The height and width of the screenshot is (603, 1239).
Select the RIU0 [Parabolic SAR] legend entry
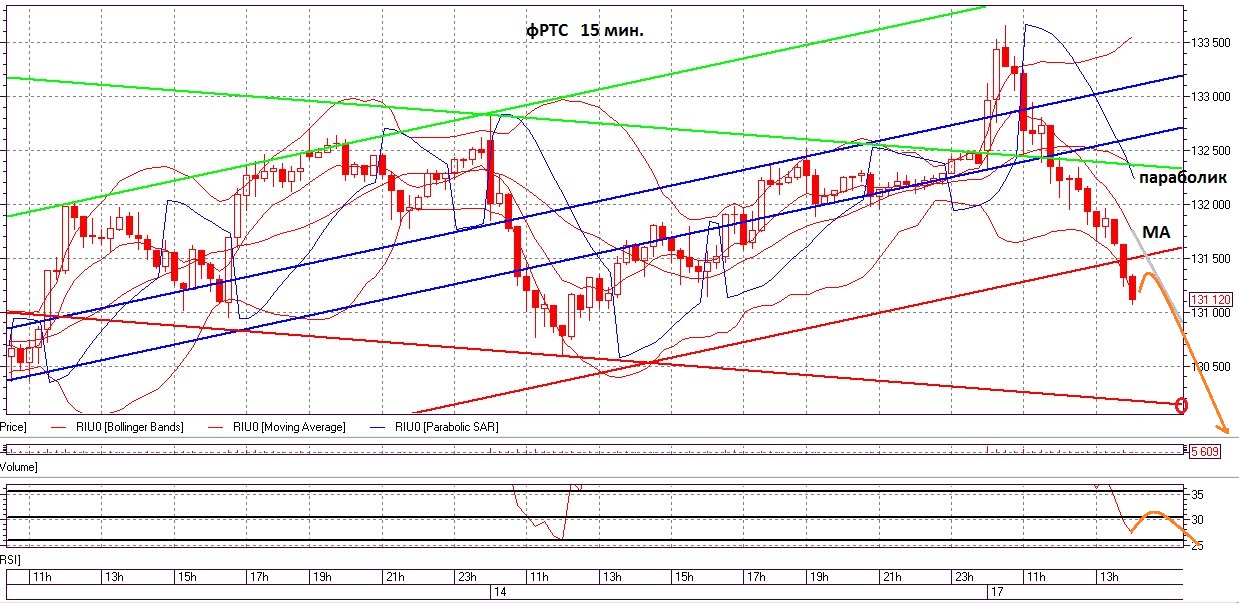436,427
